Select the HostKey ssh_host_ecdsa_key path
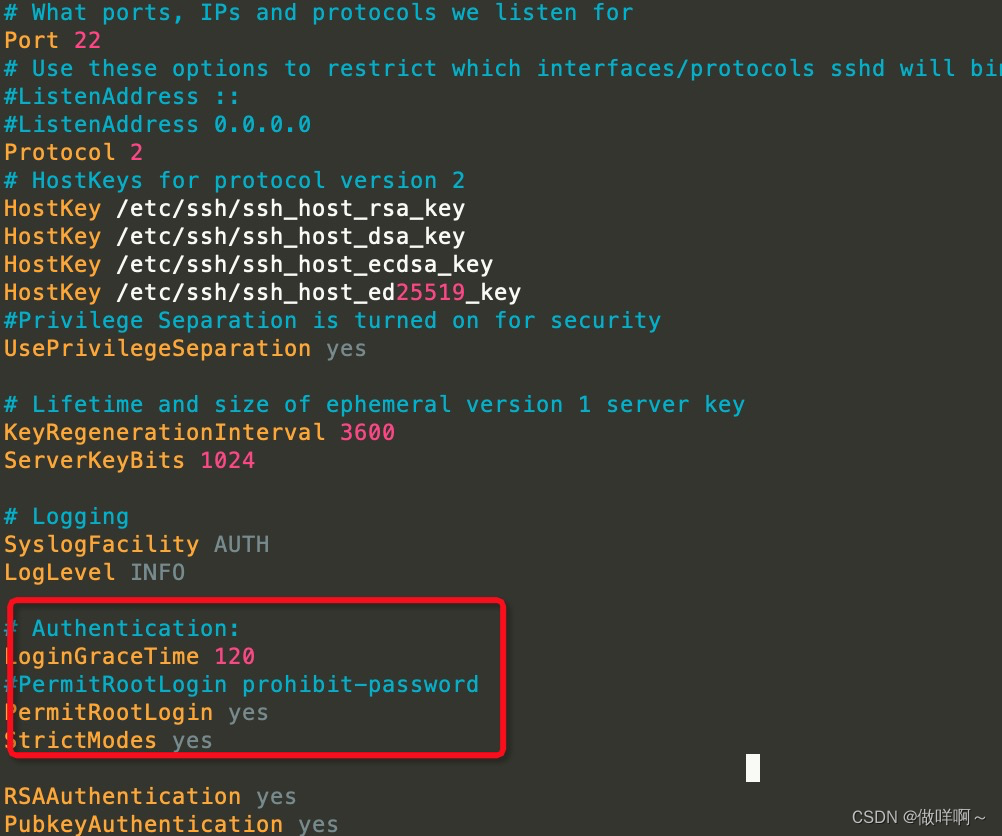 pyautogui.click(x=245, y=264)
